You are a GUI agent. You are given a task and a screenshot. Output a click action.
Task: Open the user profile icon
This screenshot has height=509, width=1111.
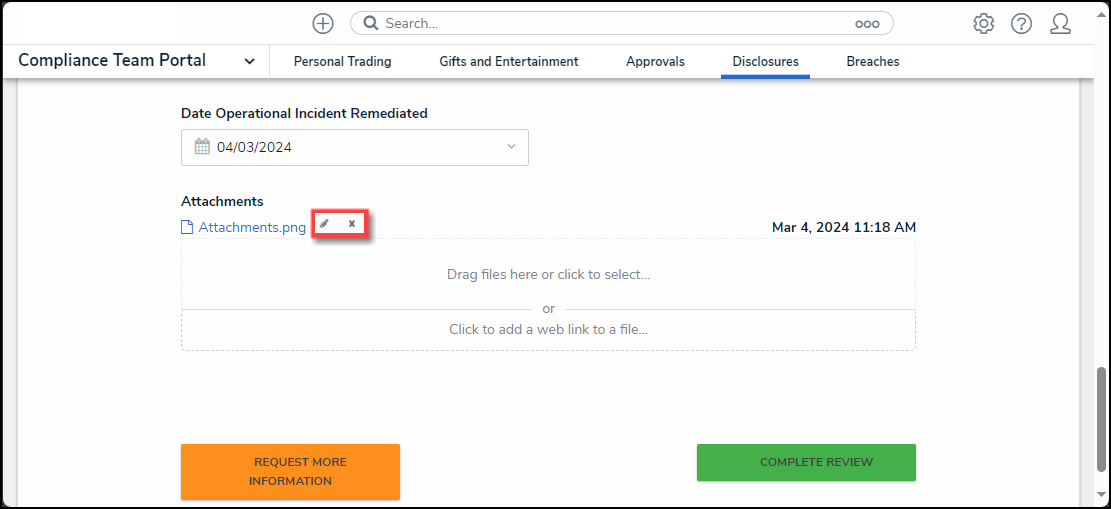point(1060,23)
